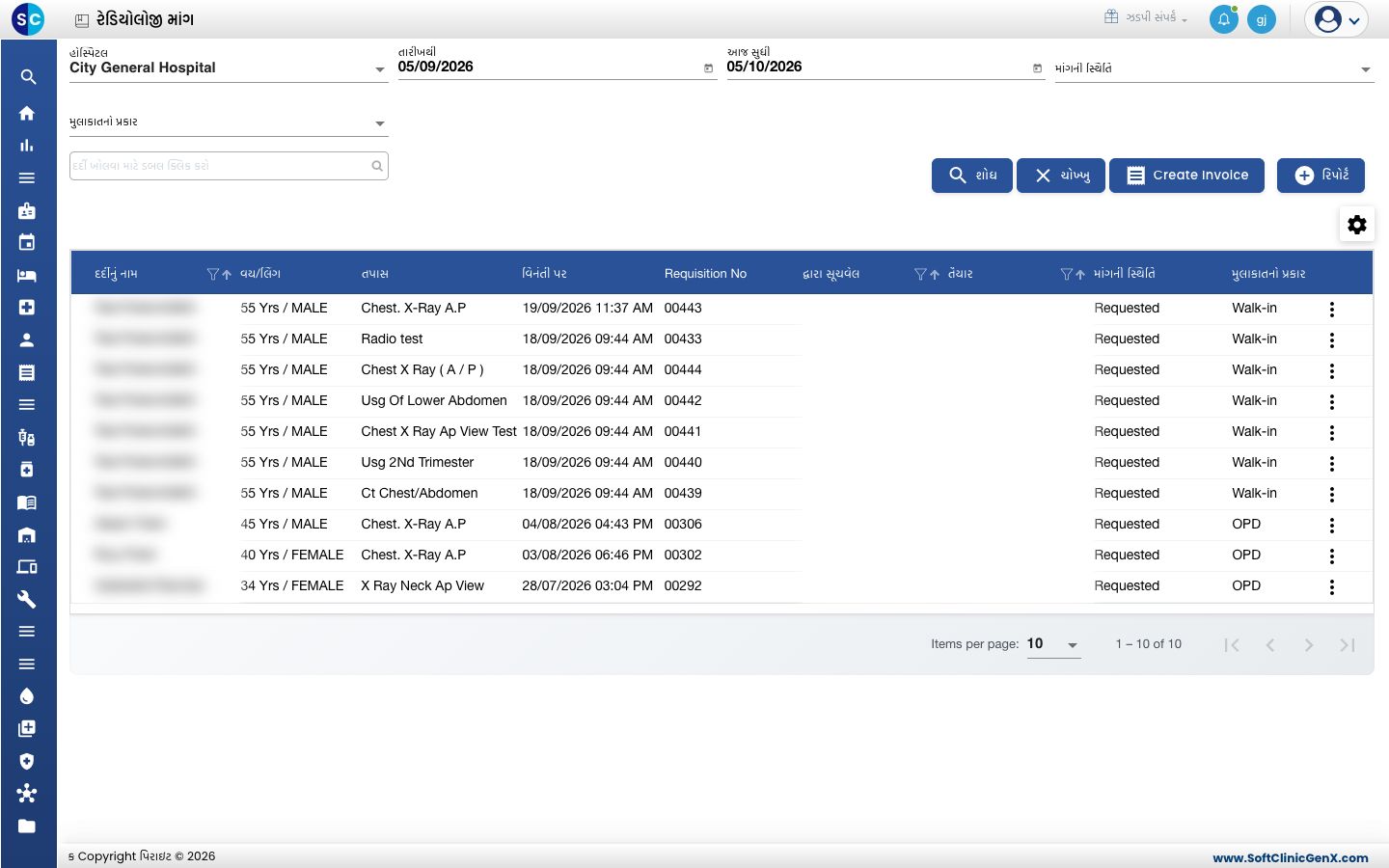Screen dimensions: 1389x868
Task: Open the table settings gear icon
Action: pos(1357,225)
